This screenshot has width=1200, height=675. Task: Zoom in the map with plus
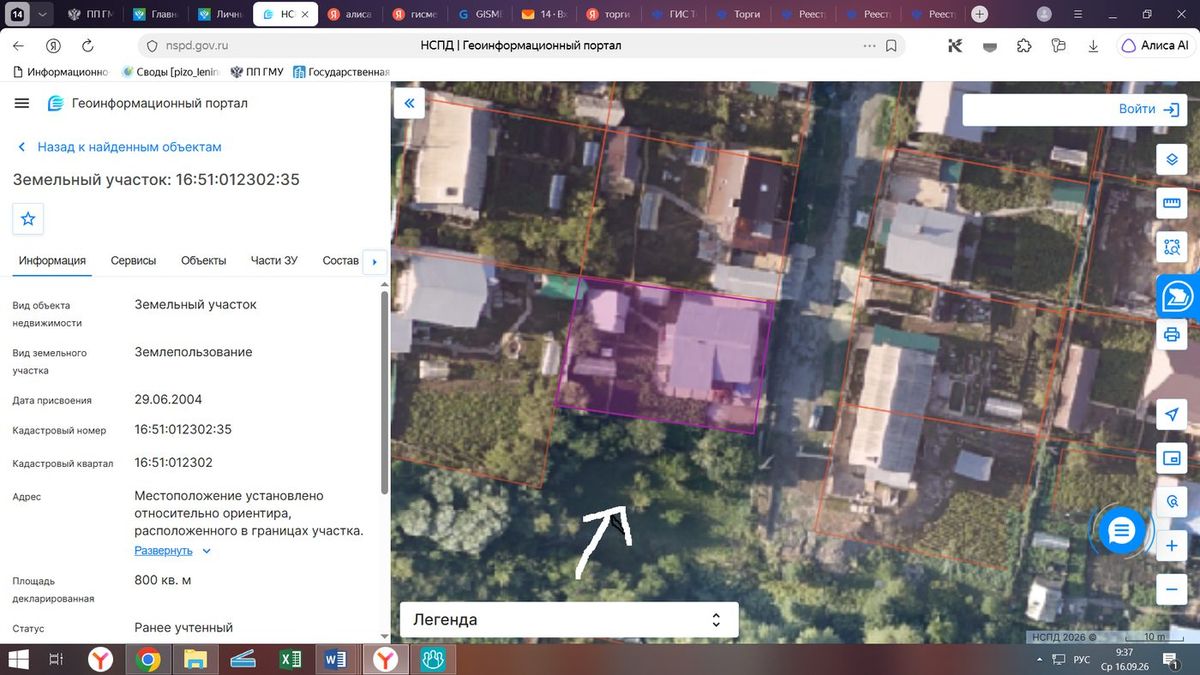(1172, 546)
